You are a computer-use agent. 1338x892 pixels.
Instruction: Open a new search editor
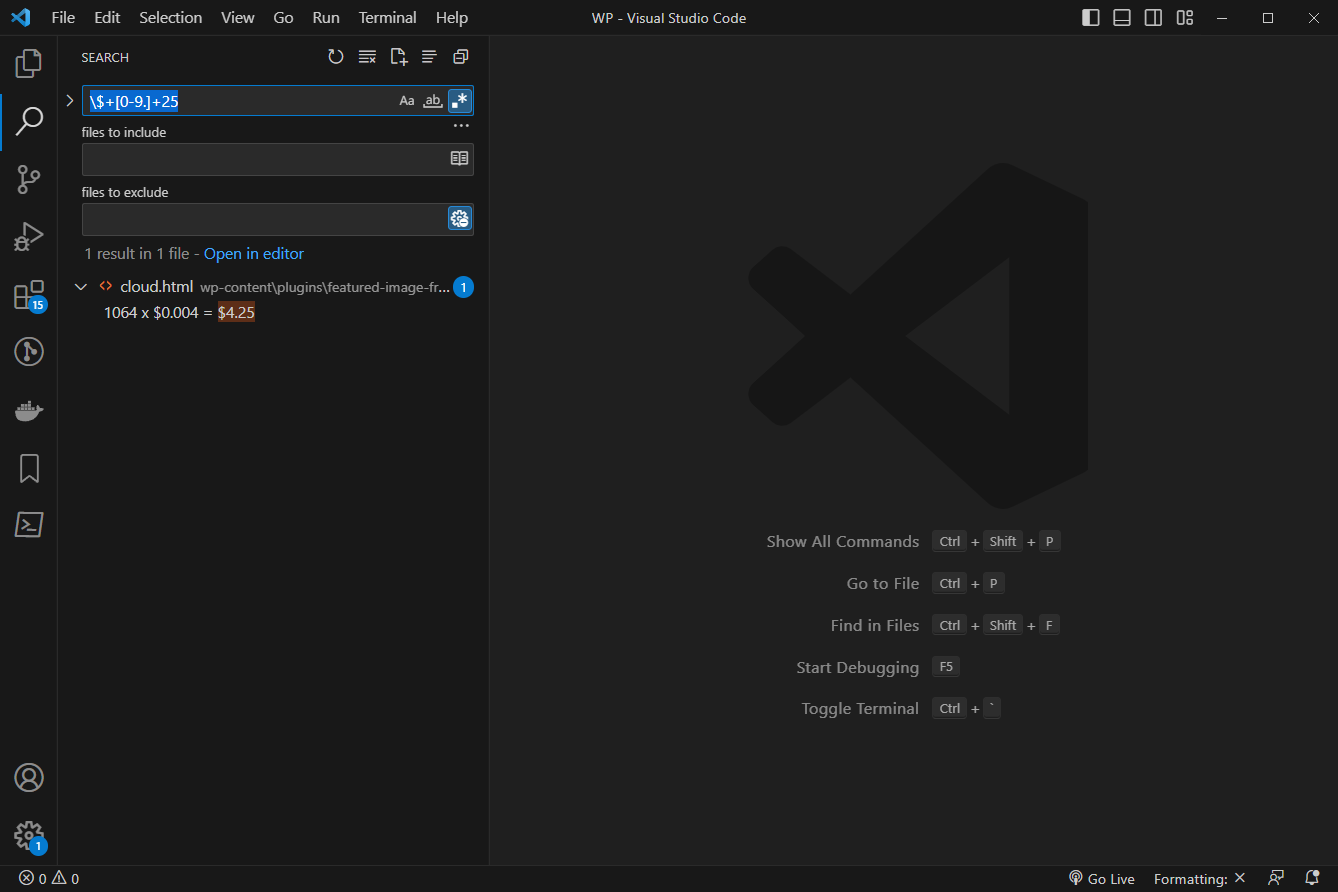[398, 57]
